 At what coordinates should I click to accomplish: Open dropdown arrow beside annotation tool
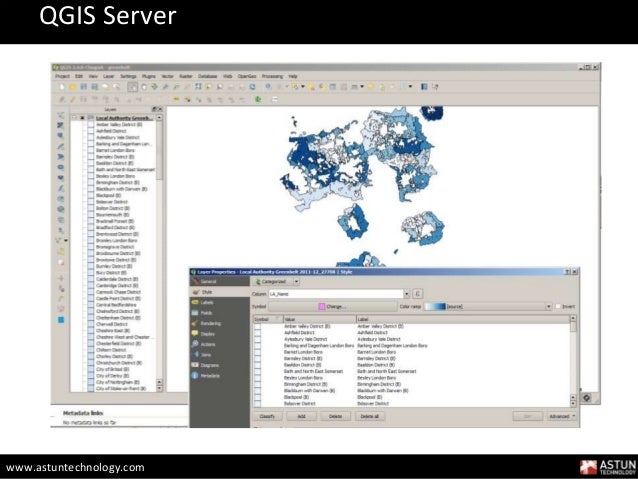(x=410, y=87)
